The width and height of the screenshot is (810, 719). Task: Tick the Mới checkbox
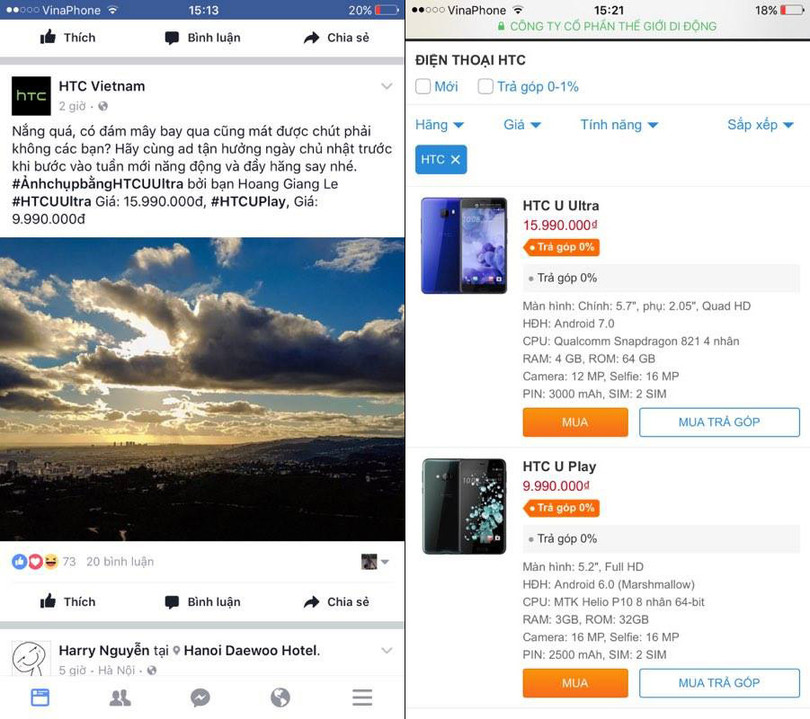click(423, 86)
